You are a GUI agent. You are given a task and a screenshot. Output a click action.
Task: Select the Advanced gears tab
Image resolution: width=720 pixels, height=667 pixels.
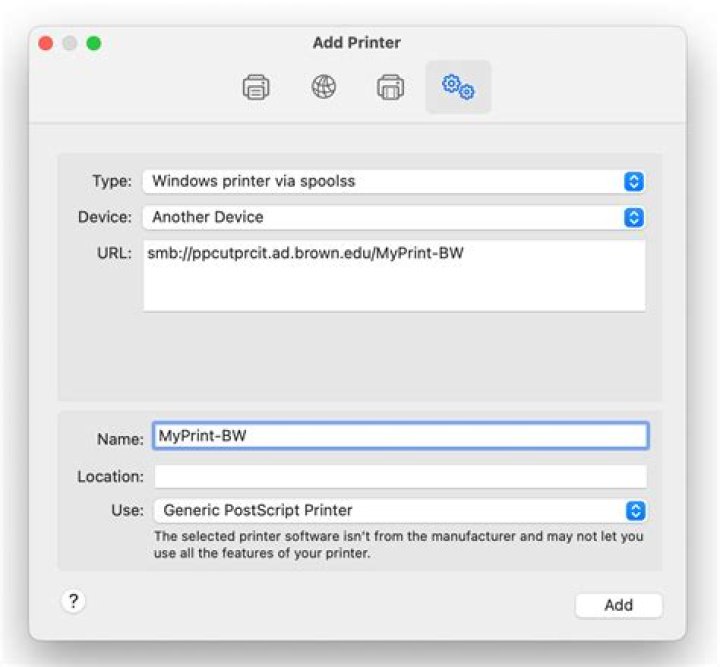pos(458,88)
